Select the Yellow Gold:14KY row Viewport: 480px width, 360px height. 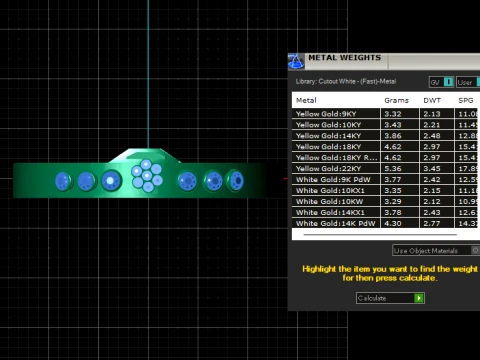[x=386, y=136]
